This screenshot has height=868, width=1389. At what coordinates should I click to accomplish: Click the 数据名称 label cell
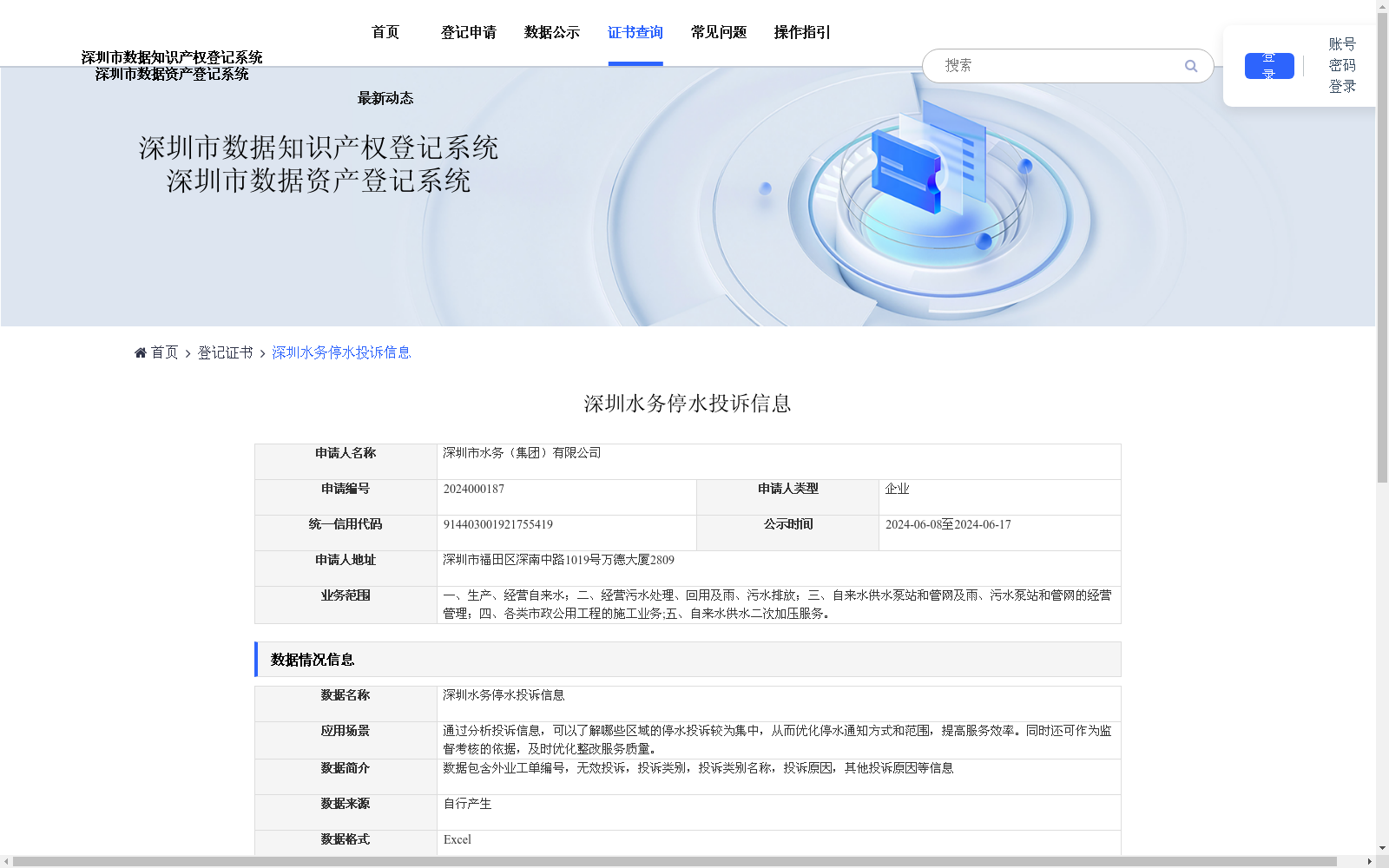346,704
